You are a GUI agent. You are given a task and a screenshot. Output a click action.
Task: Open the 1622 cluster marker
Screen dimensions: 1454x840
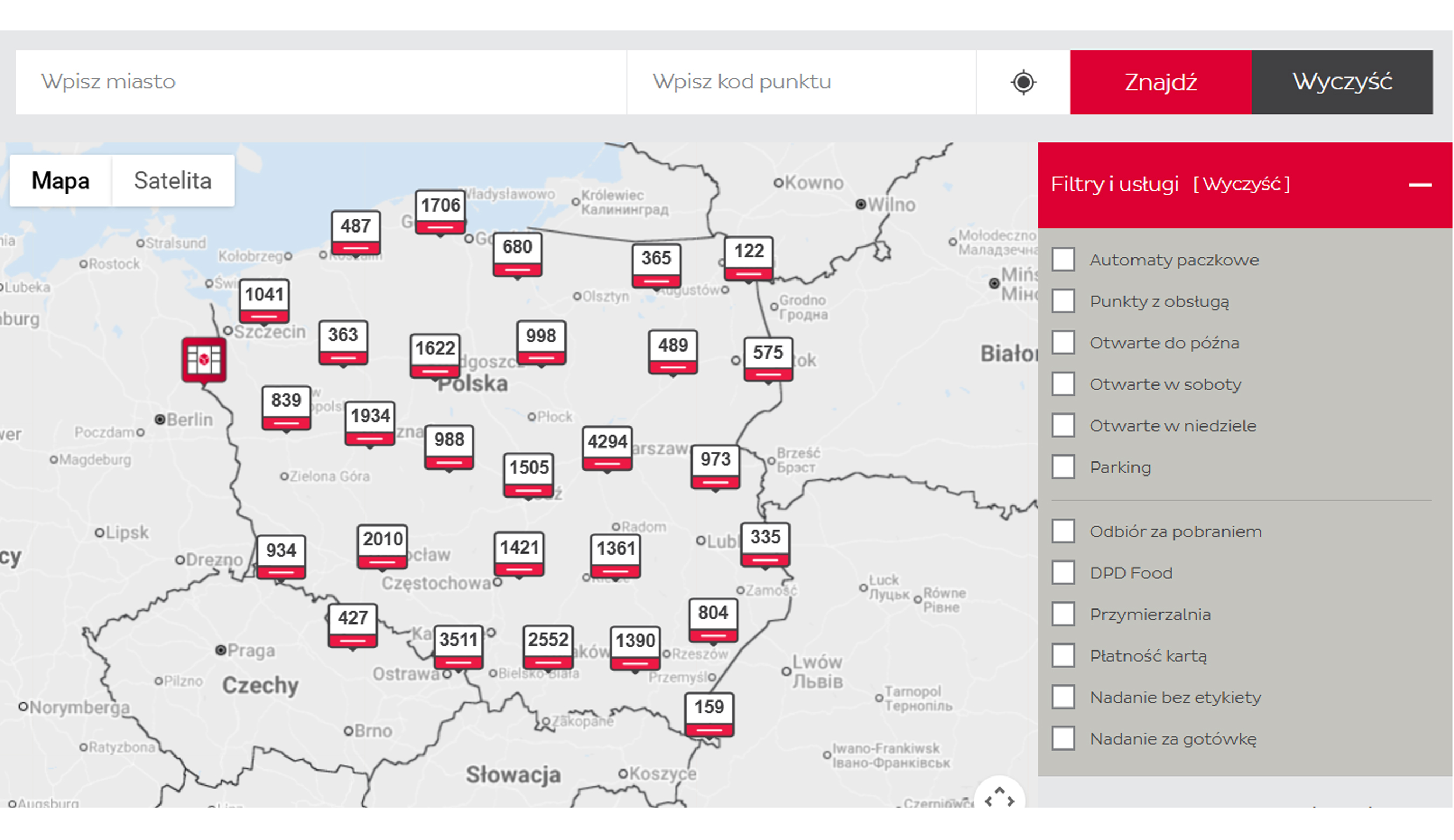click(435, 356)
